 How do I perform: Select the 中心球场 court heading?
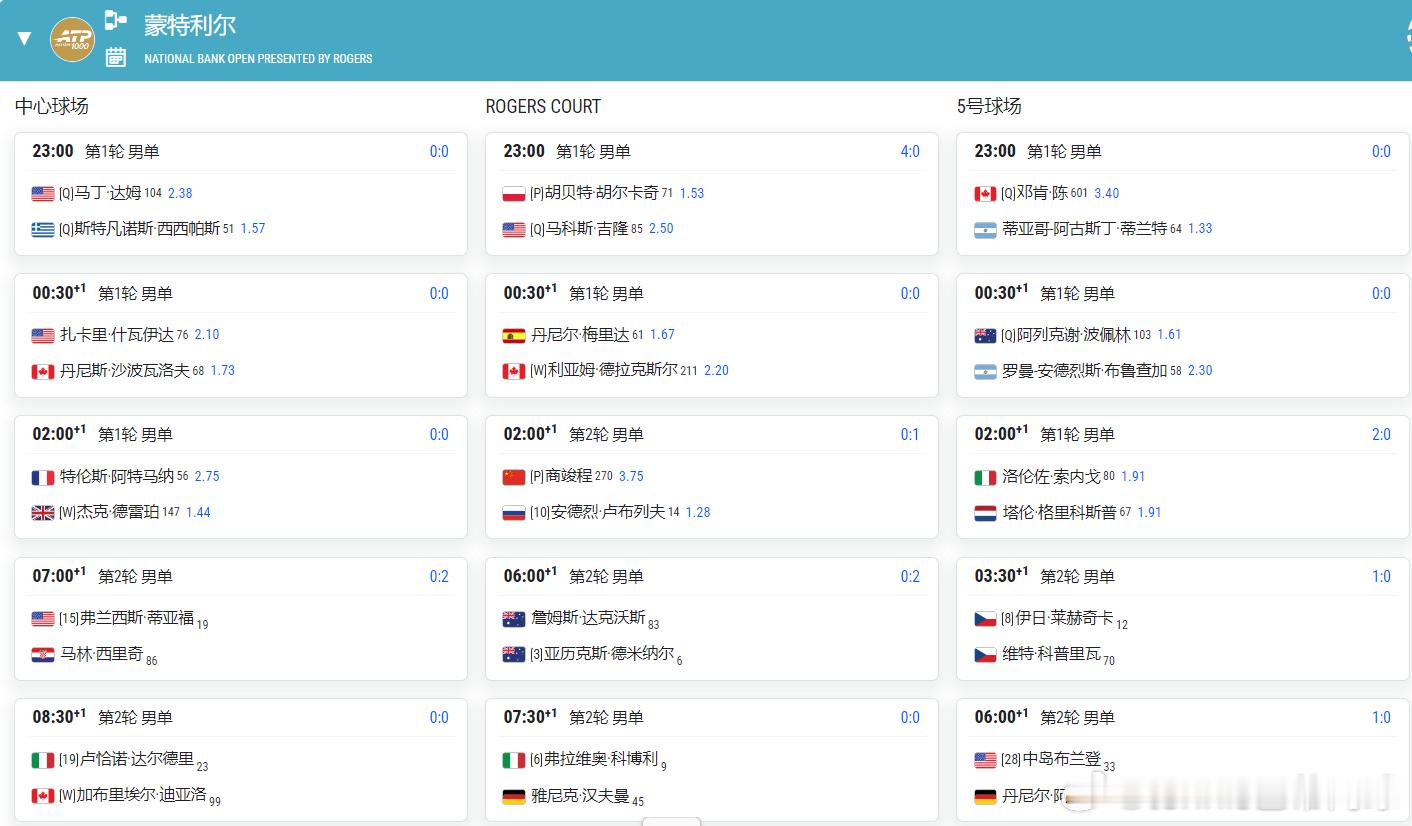click(x=52, y=106)
